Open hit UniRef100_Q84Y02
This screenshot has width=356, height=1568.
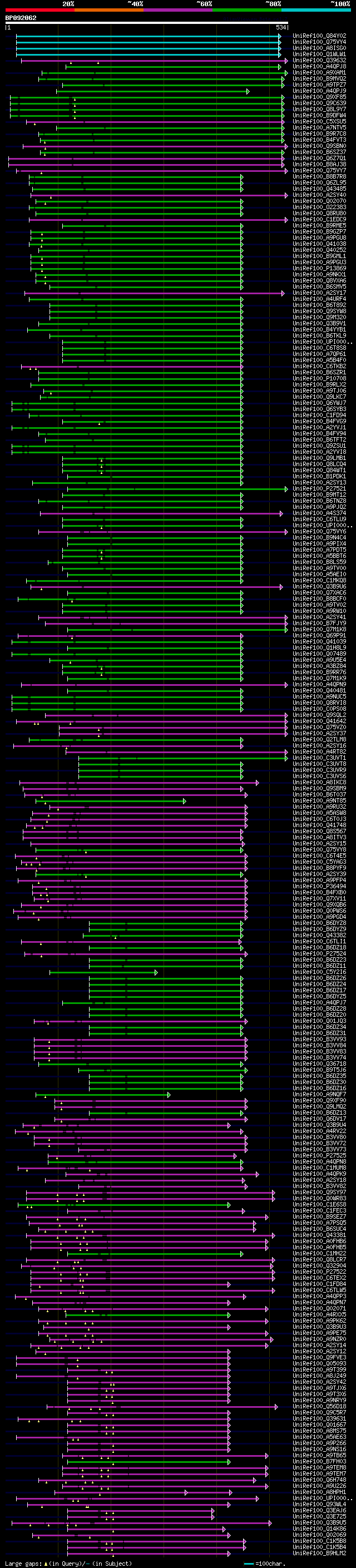point(319,36)
